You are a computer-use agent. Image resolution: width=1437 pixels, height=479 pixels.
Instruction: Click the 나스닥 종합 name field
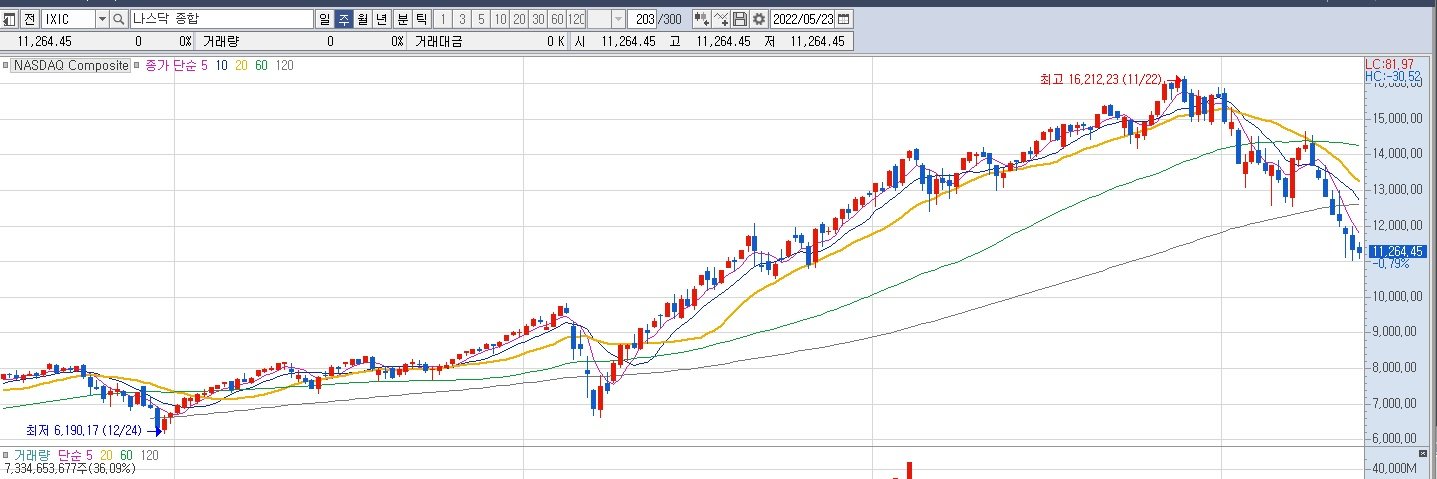coord(221,19)
